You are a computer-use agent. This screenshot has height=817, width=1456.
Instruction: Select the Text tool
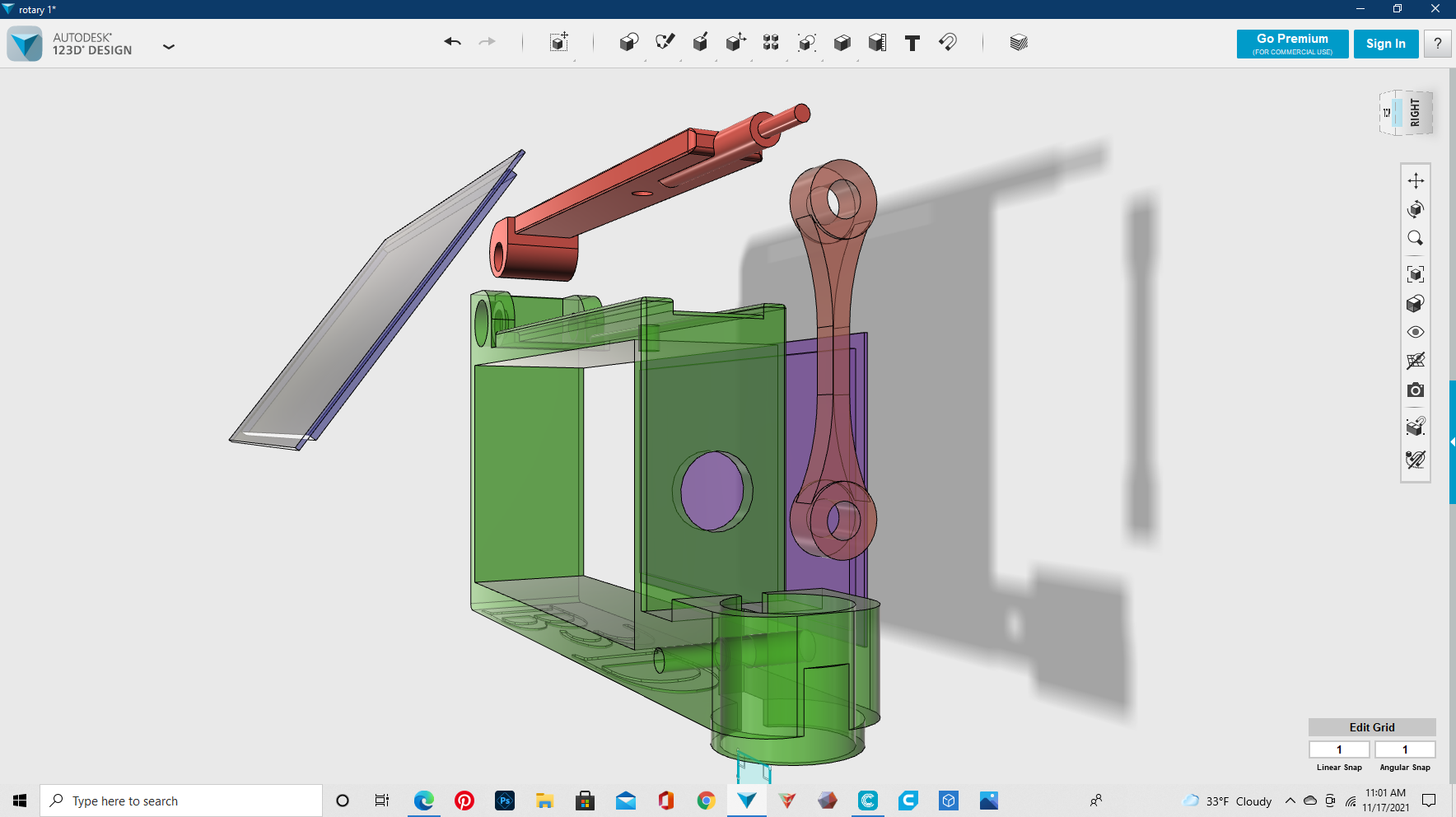click(x=912, y=43)
